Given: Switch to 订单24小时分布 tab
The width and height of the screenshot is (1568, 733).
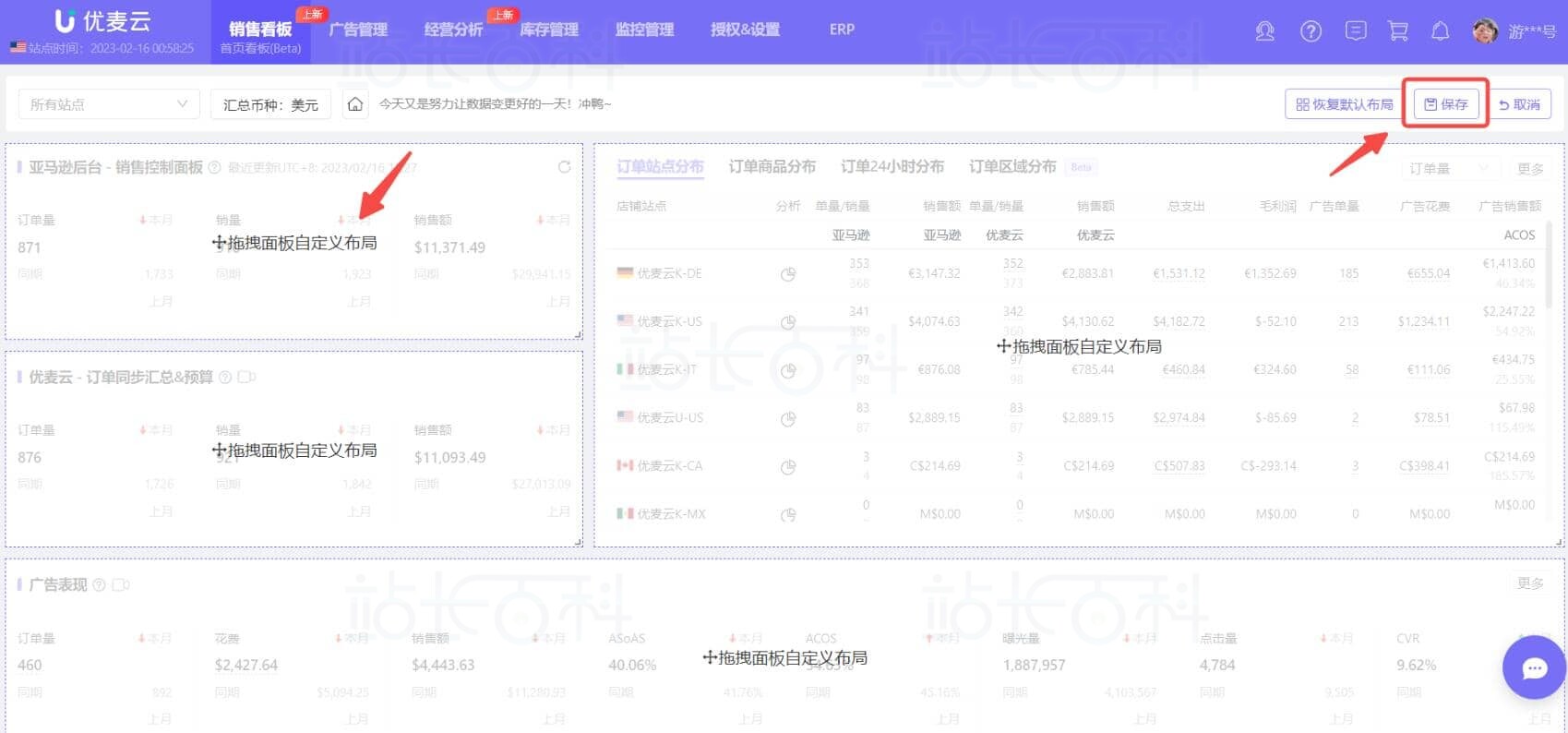Looking at the screenshot, I should (892, 166).
